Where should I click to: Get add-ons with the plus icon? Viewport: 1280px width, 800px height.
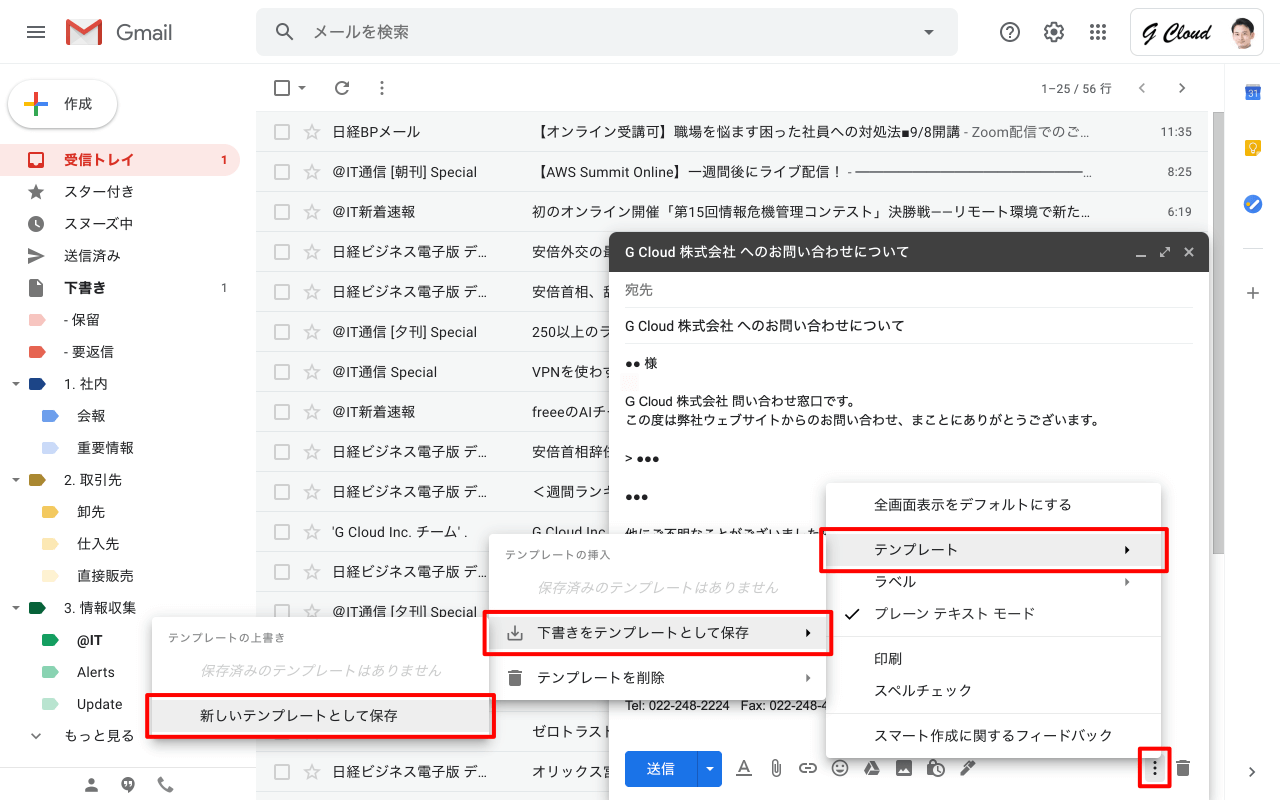point(1252,293)
